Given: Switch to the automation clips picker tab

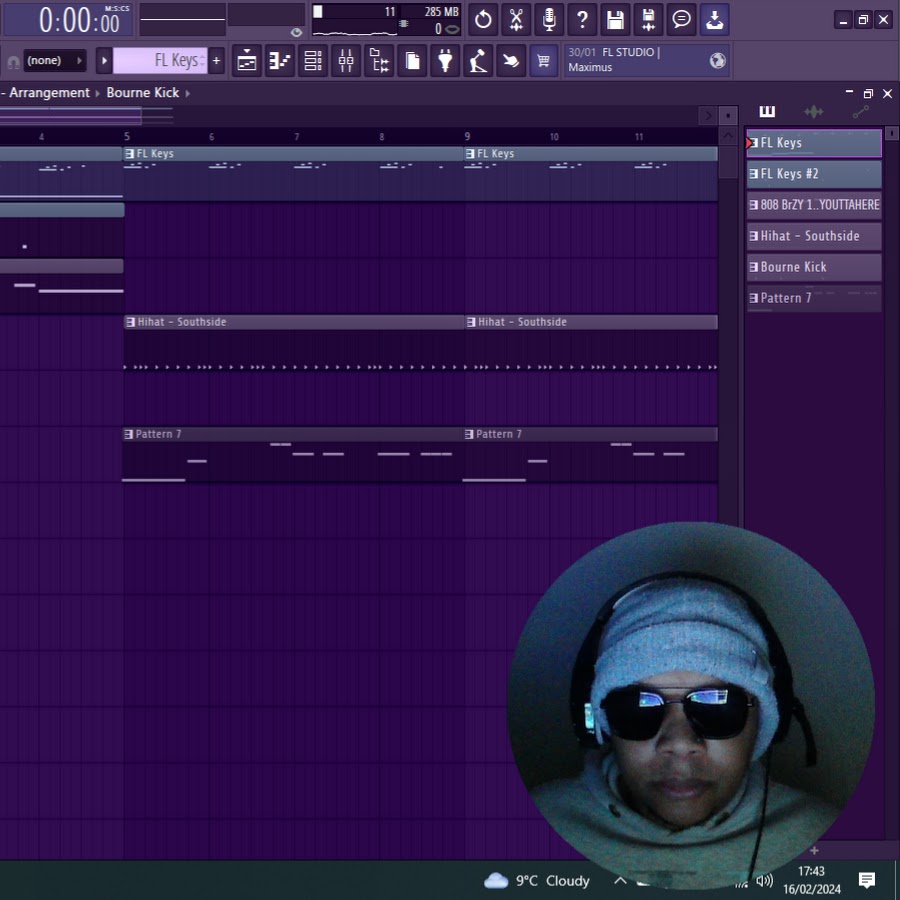Looking at the screenshot, I should coord(860,111).
